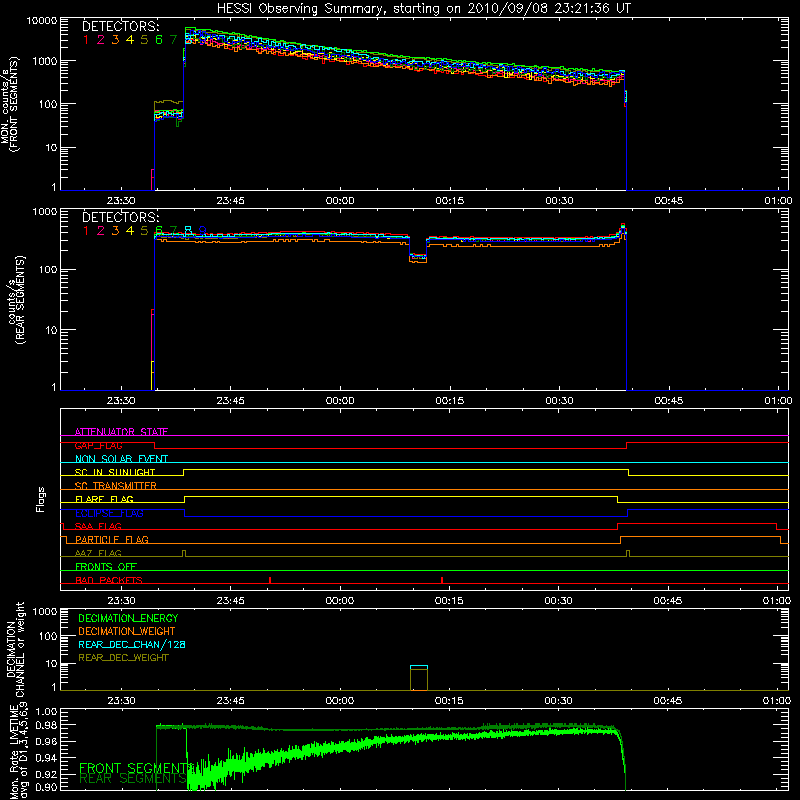The image size is (800, 800).
Task: Select the SAA_FLAG label
Action: tap(98, 526)
